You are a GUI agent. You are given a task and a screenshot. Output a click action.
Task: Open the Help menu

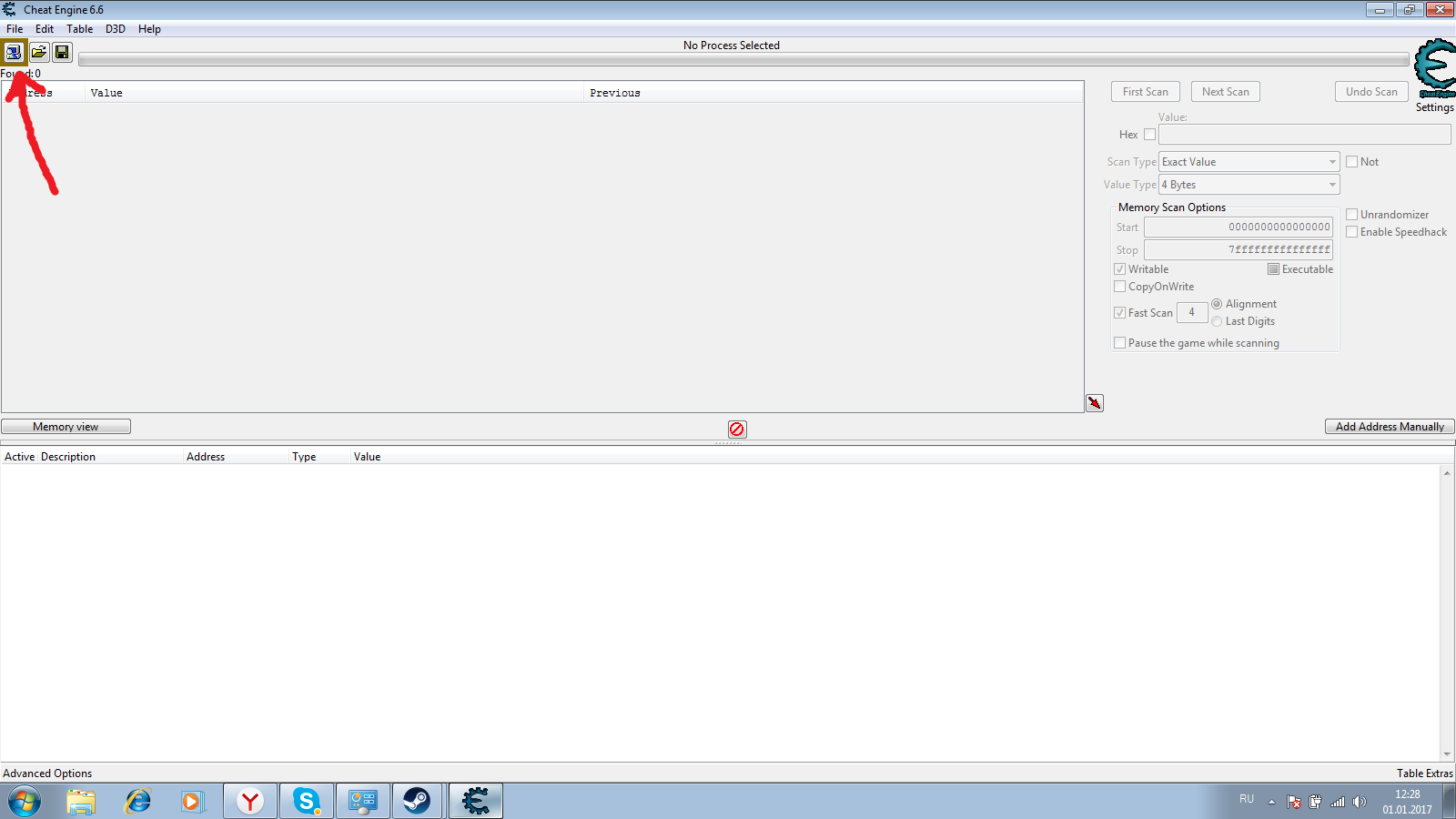149,29
